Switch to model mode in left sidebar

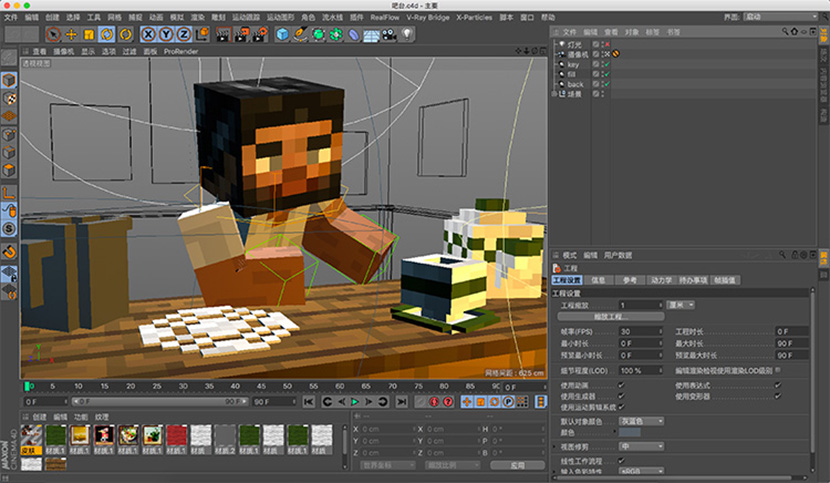(9, 80)
